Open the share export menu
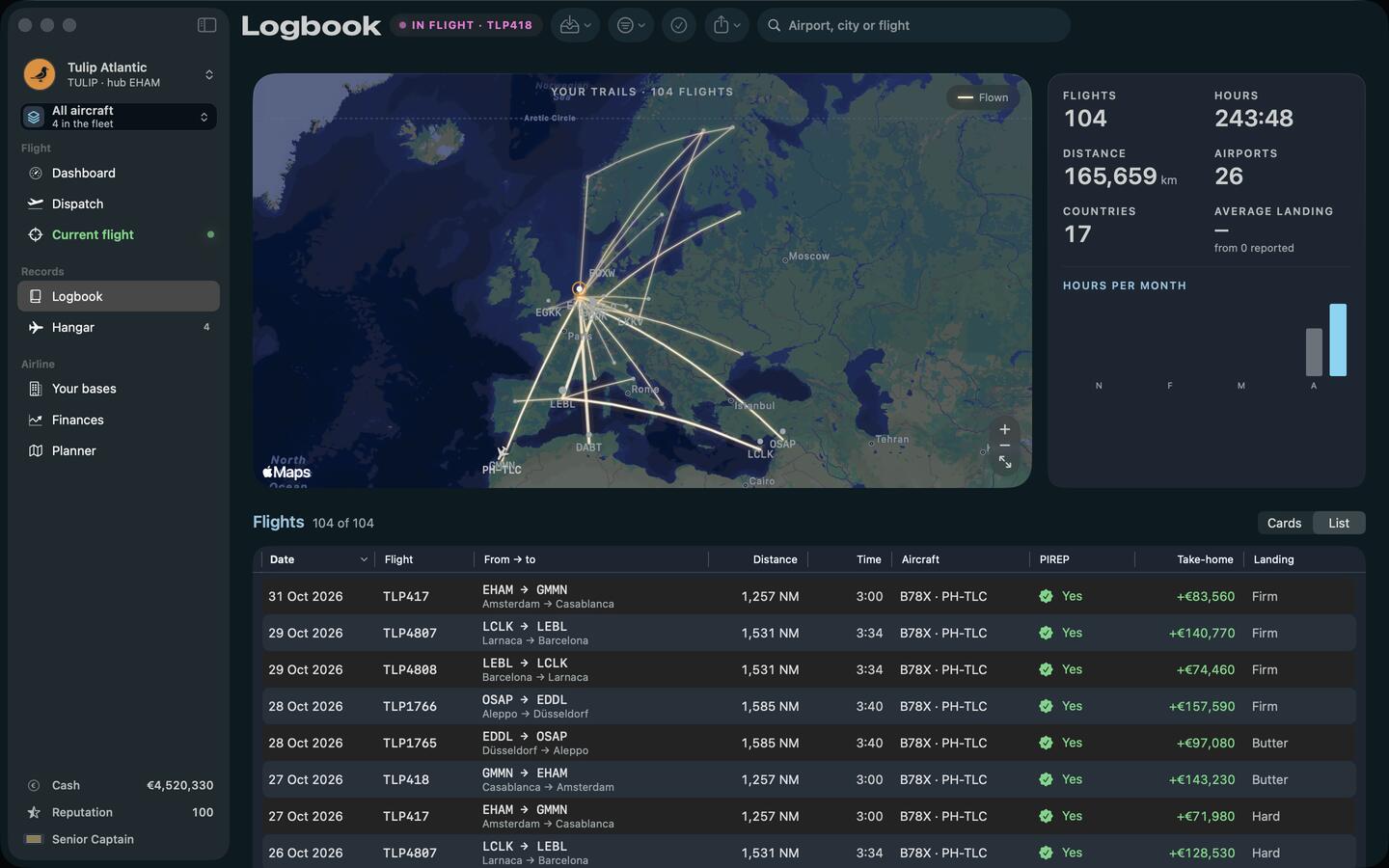The width and height of the screenshot is (1389, 868). click(727, 25)
